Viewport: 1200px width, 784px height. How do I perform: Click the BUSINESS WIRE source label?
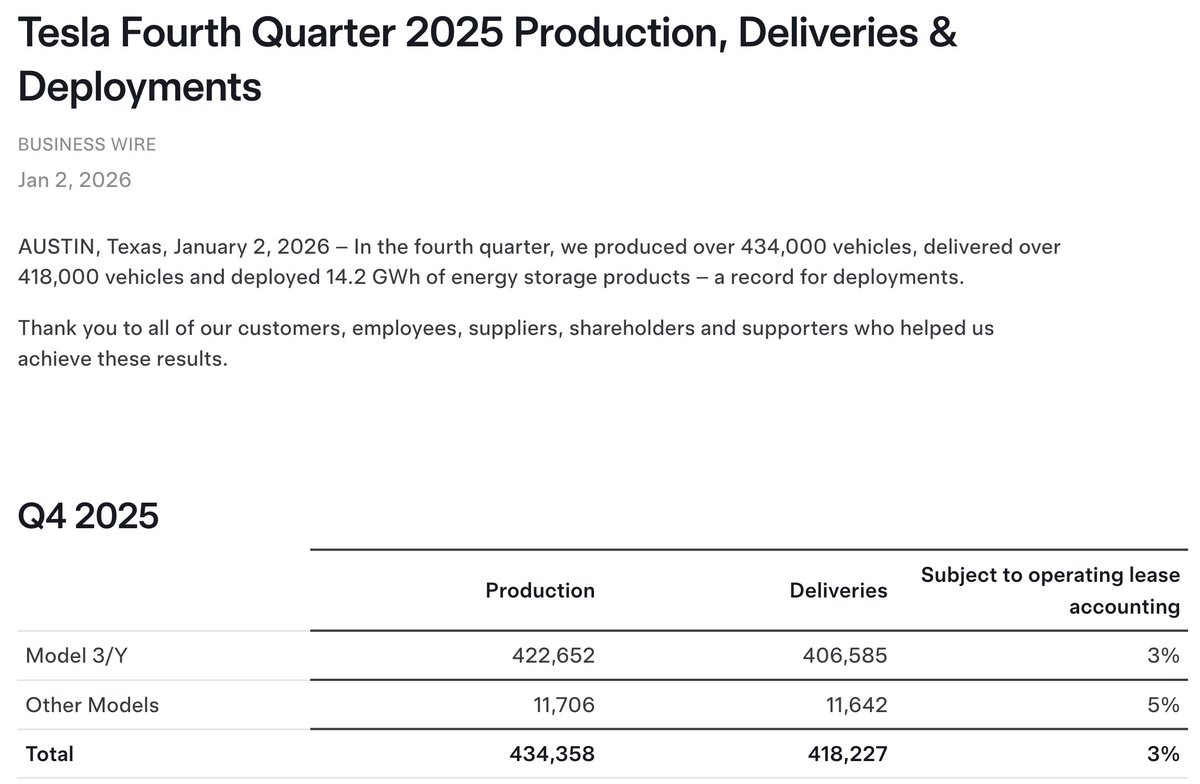point(87,144)
